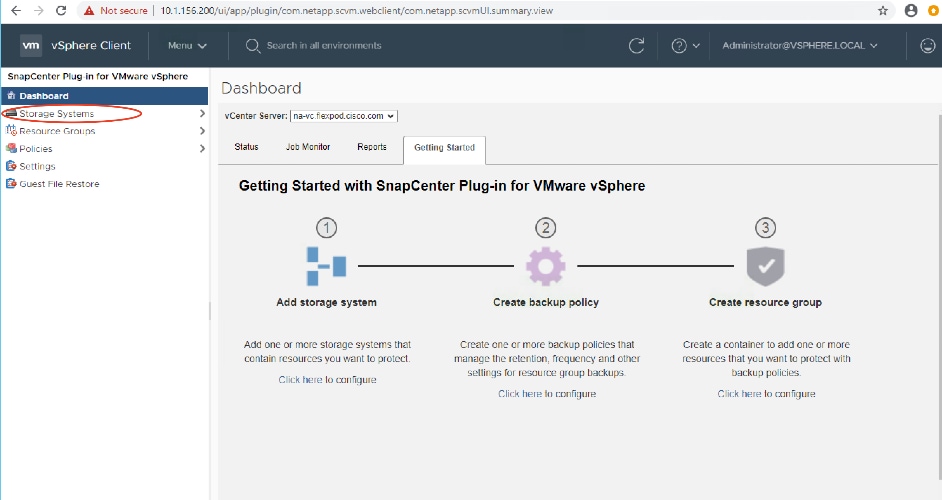The height and width of the screenshot is (500, 942).
Task: Click the Create backup policy heading
Action: click(545, 302)
